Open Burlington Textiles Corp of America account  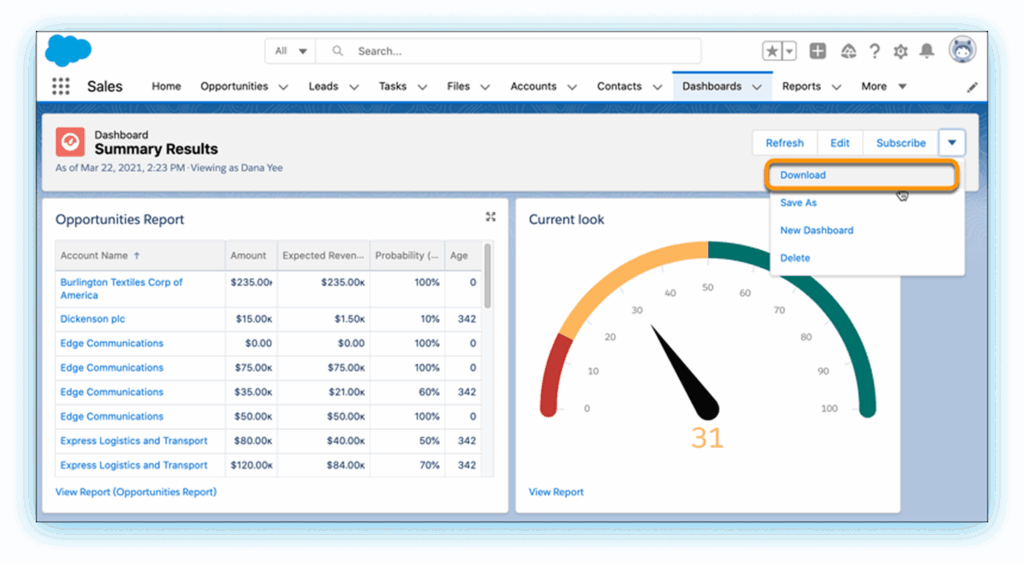121,289
